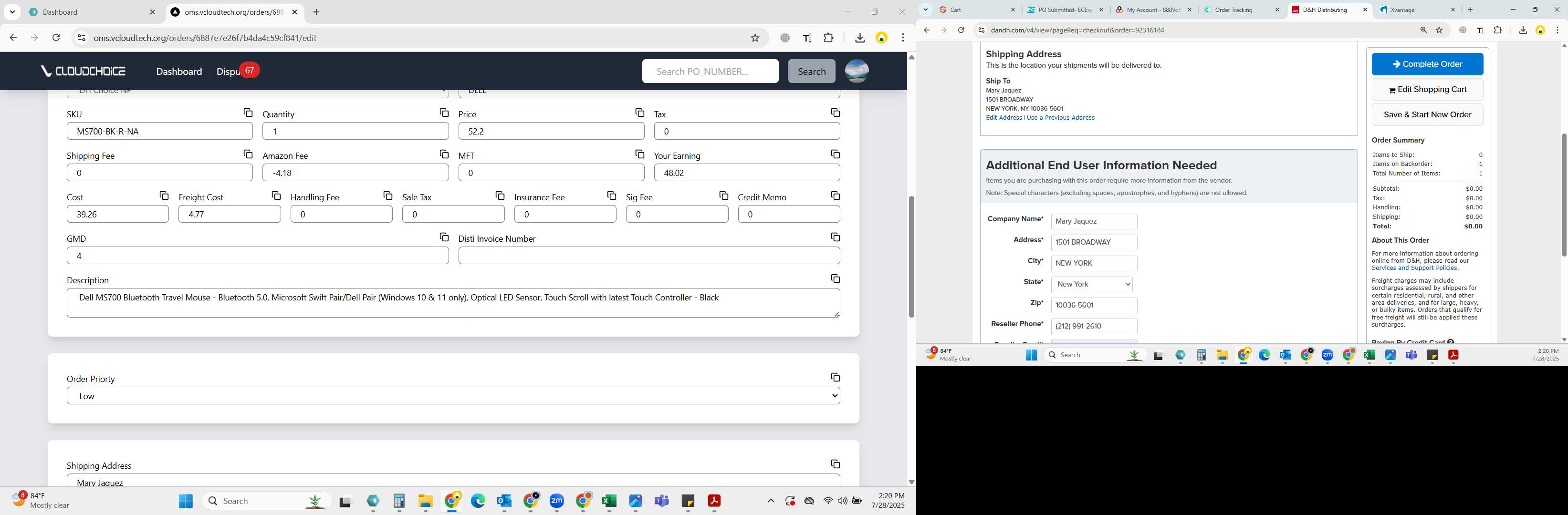The width and height of the screenshot is (1568, 515).
Task: Open Zoom from the main taskbar
Action: 557,501
